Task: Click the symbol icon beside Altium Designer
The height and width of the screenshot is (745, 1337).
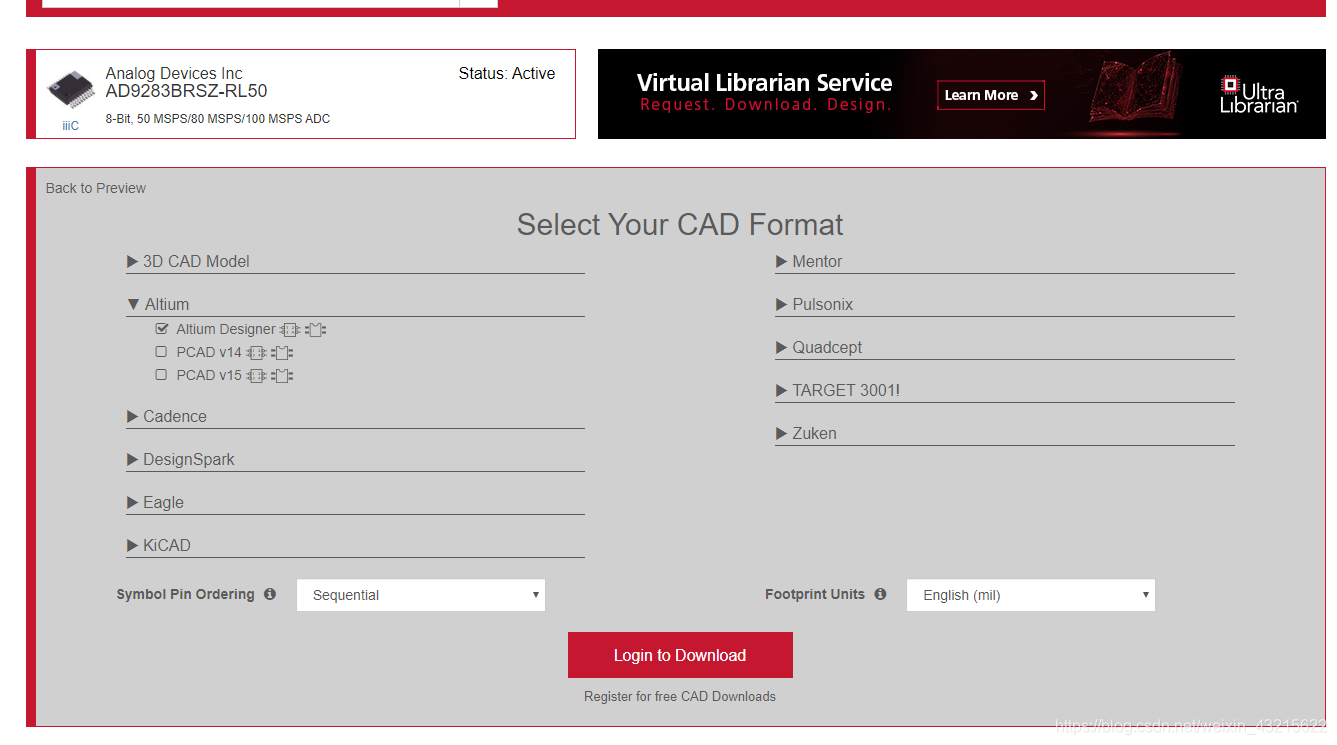Action: pyautogui.click(x=290, y=329)
